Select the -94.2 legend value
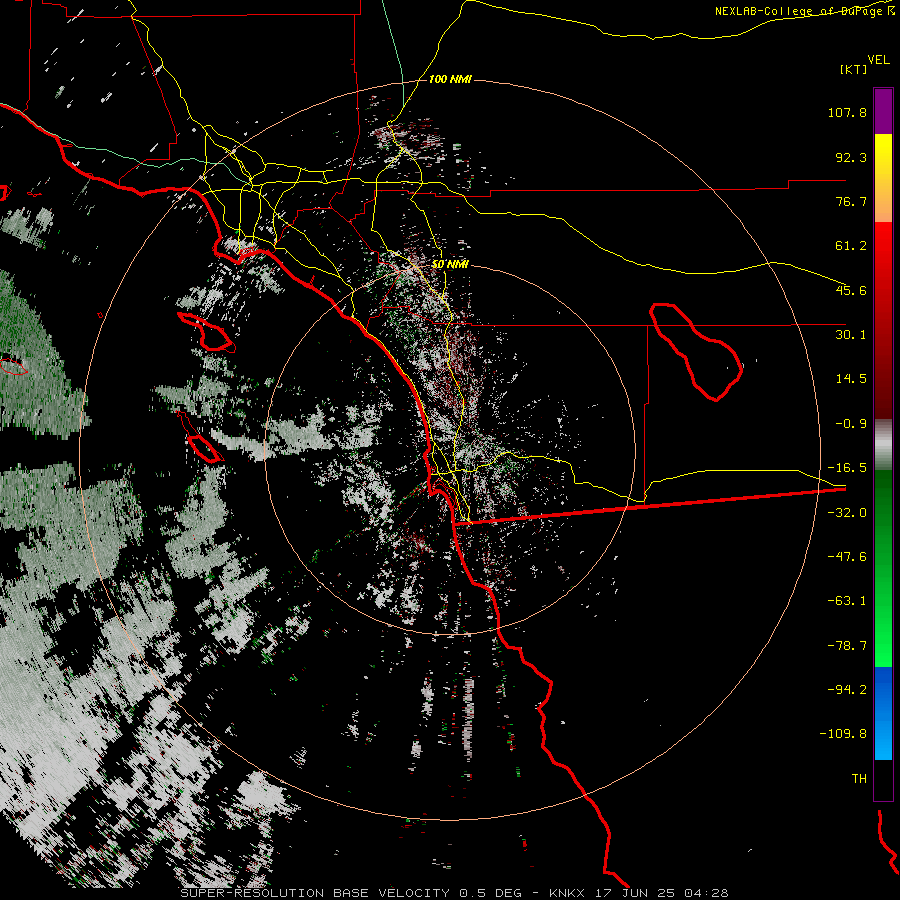900x900 pixels. click(847, 690)
